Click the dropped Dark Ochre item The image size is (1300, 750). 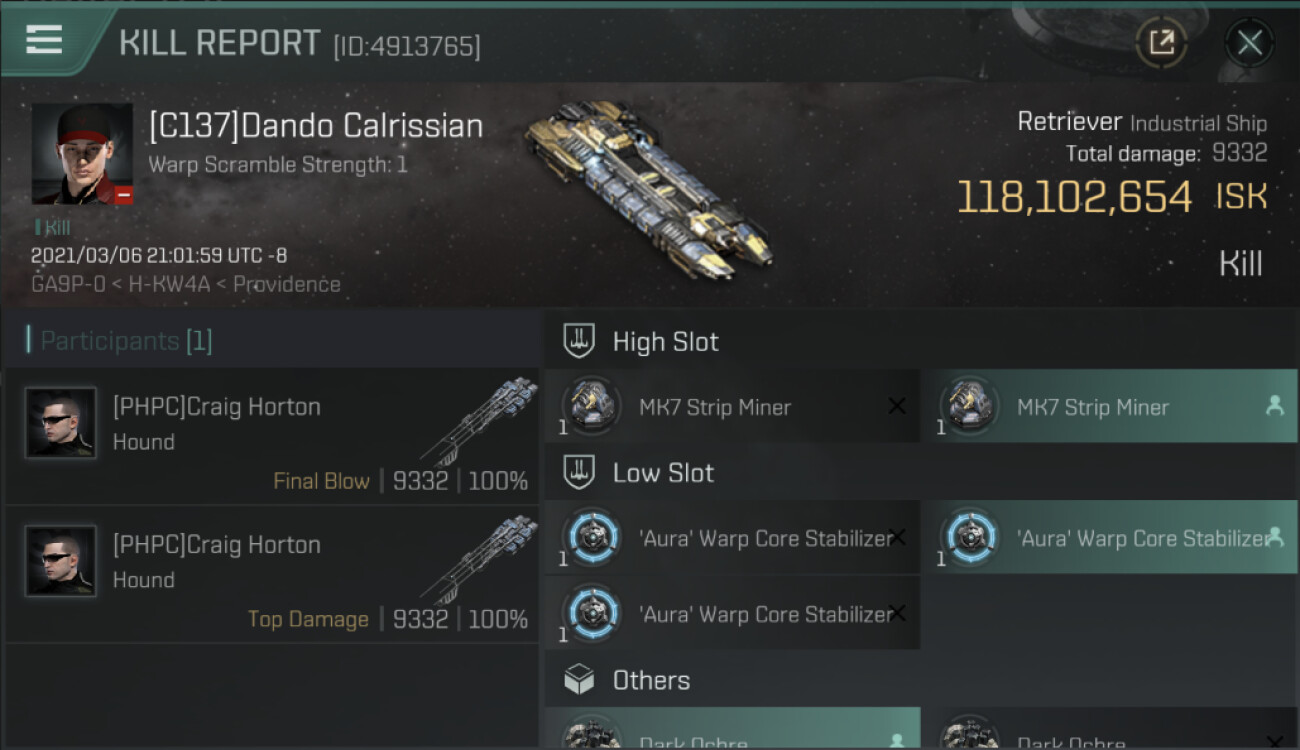[732, 735]
